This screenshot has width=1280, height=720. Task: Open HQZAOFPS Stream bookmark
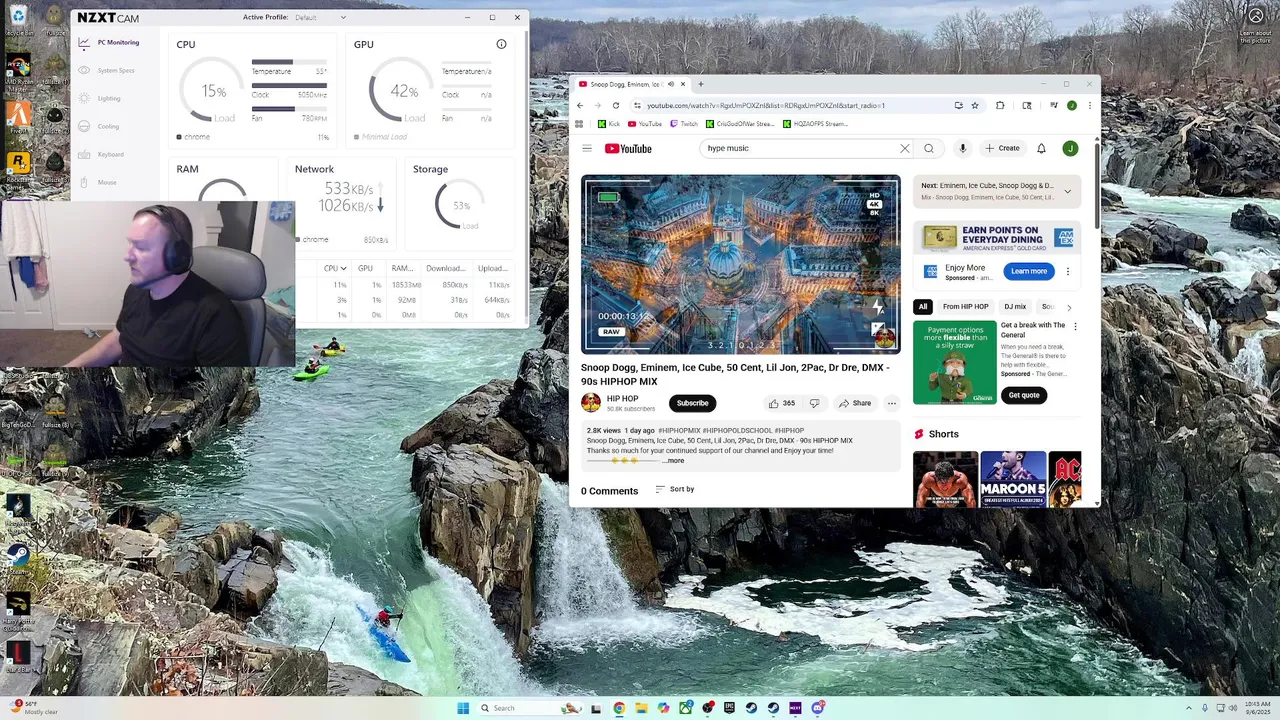pyautogui.click(x=815, y=124)
